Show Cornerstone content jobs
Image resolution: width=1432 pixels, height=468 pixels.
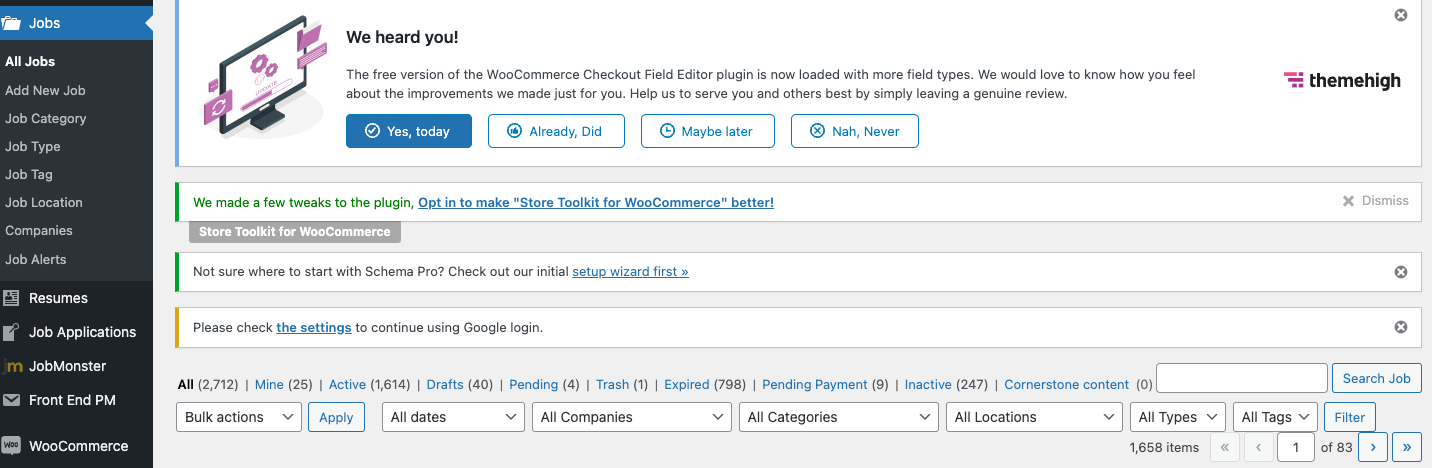[1066, 384]
